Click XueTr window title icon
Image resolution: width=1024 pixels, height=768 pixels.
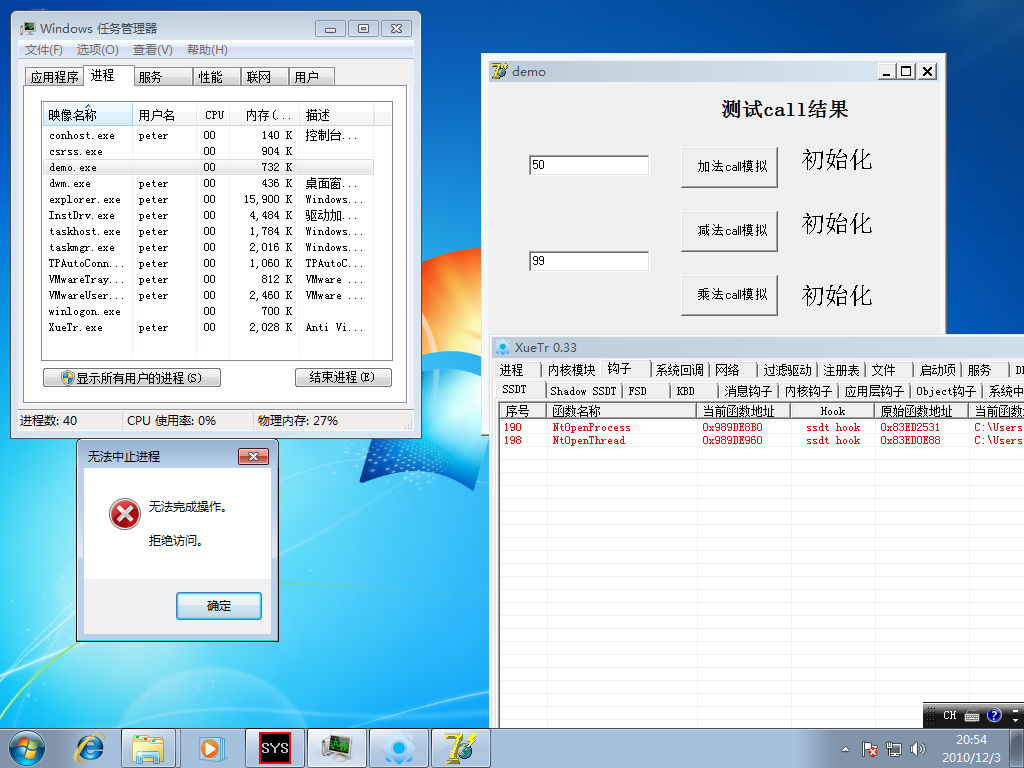tap(502, 347)
